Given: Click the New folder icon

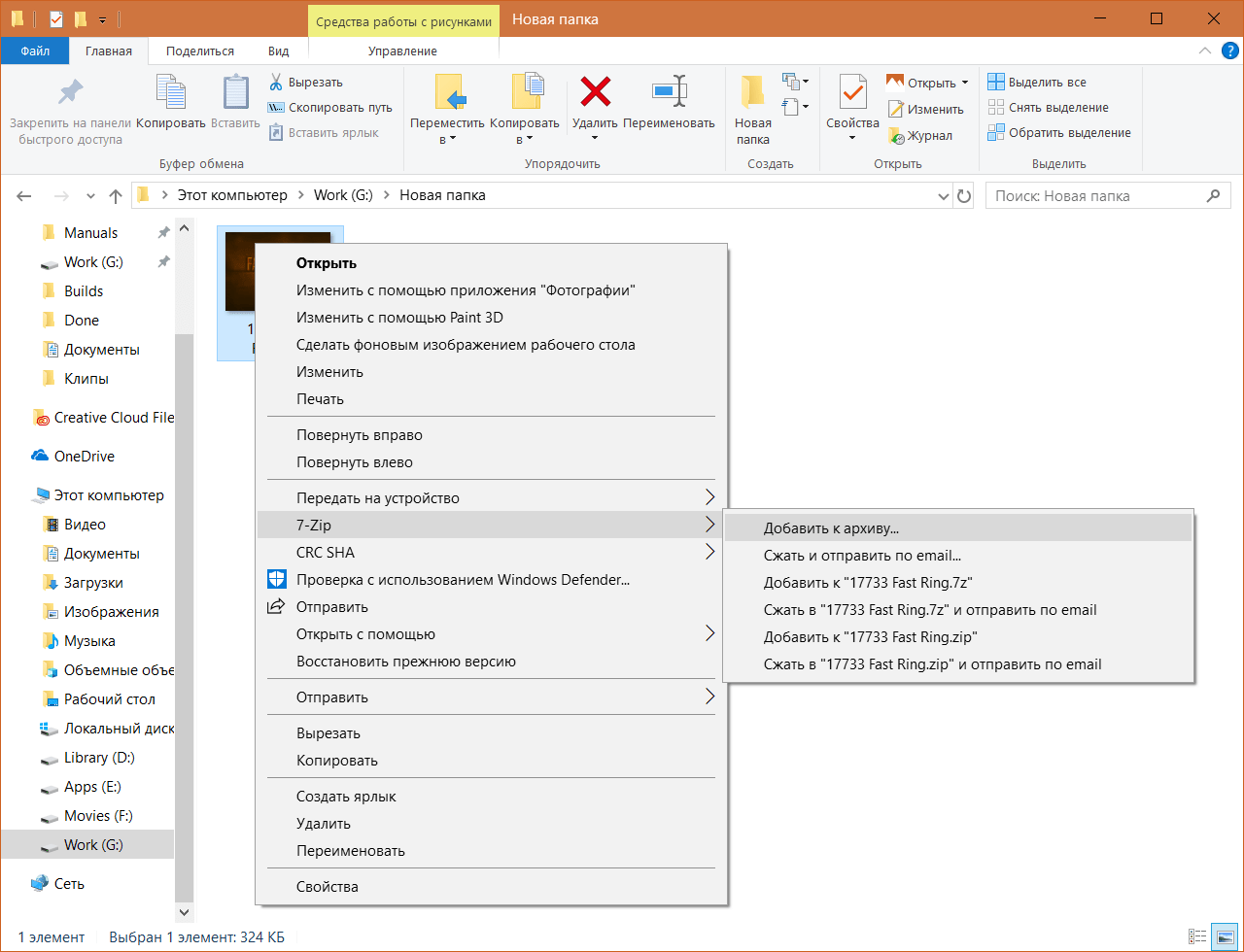Looking at the screenshot, I should coord(752,91).
